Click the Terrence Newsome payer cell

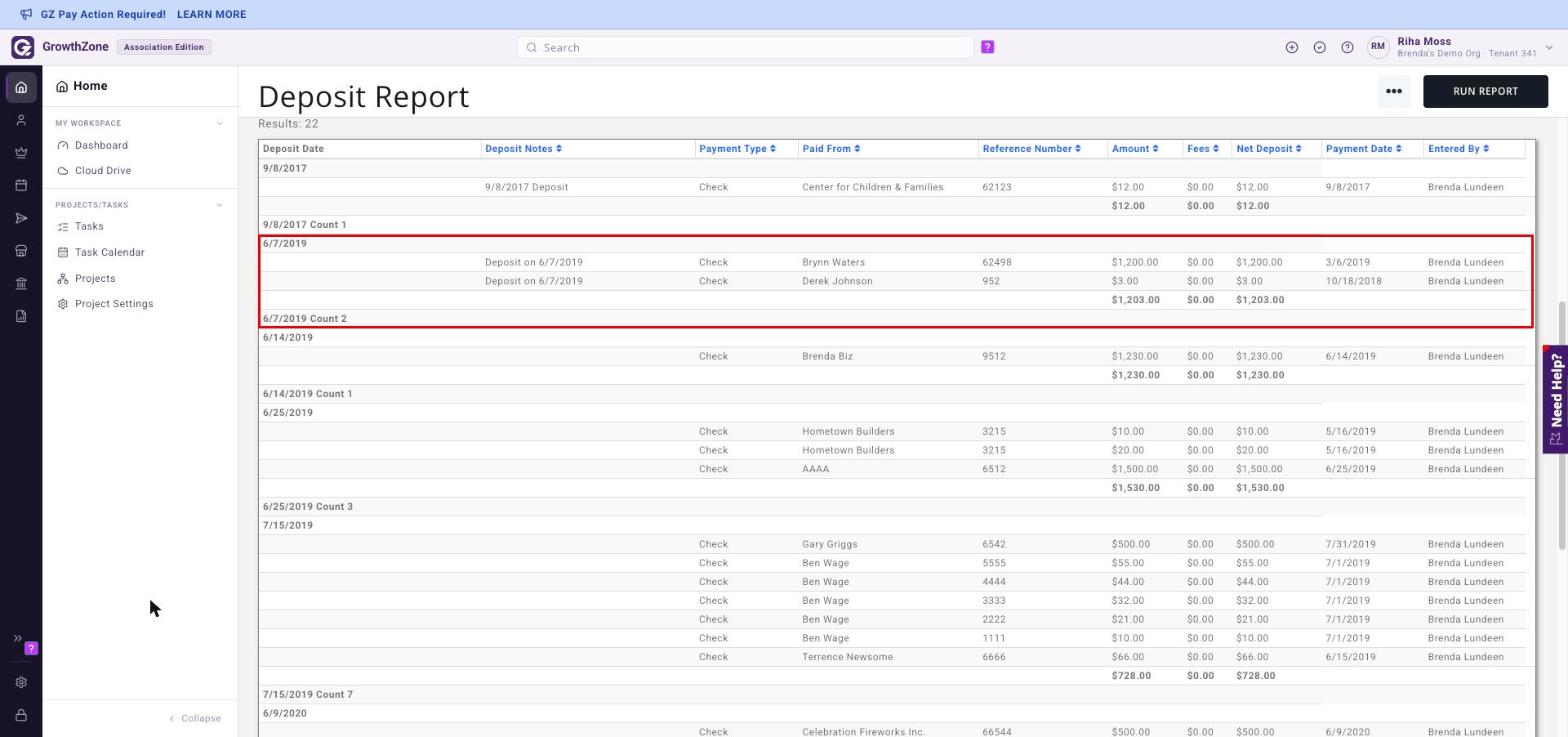click(847, 657)
